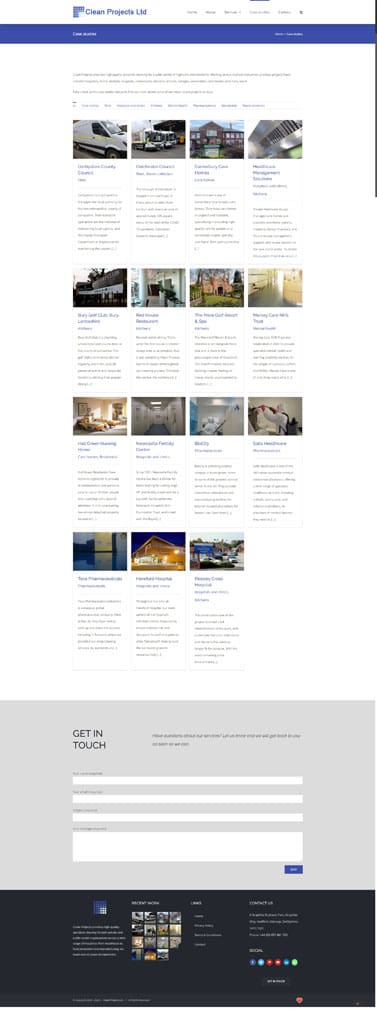Open the Newcastle Fertility Centre corridor thumbnail
Screen dimensions: 377x1024
(x=158, y=416)
